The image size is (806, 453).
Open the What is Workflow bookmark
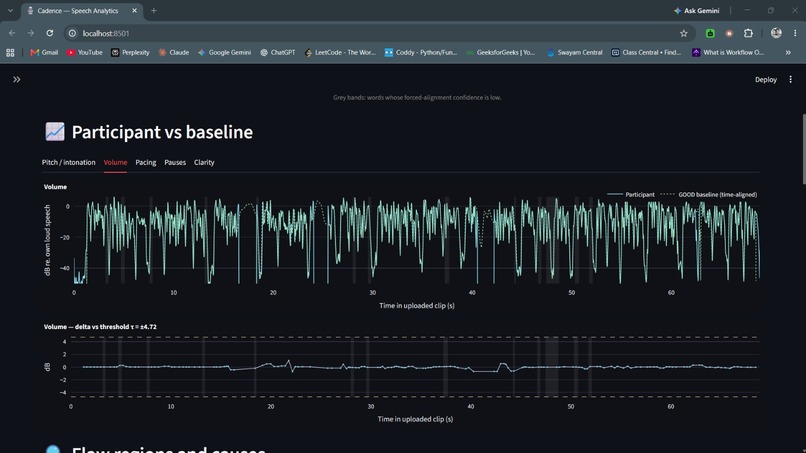pos(728,52)
